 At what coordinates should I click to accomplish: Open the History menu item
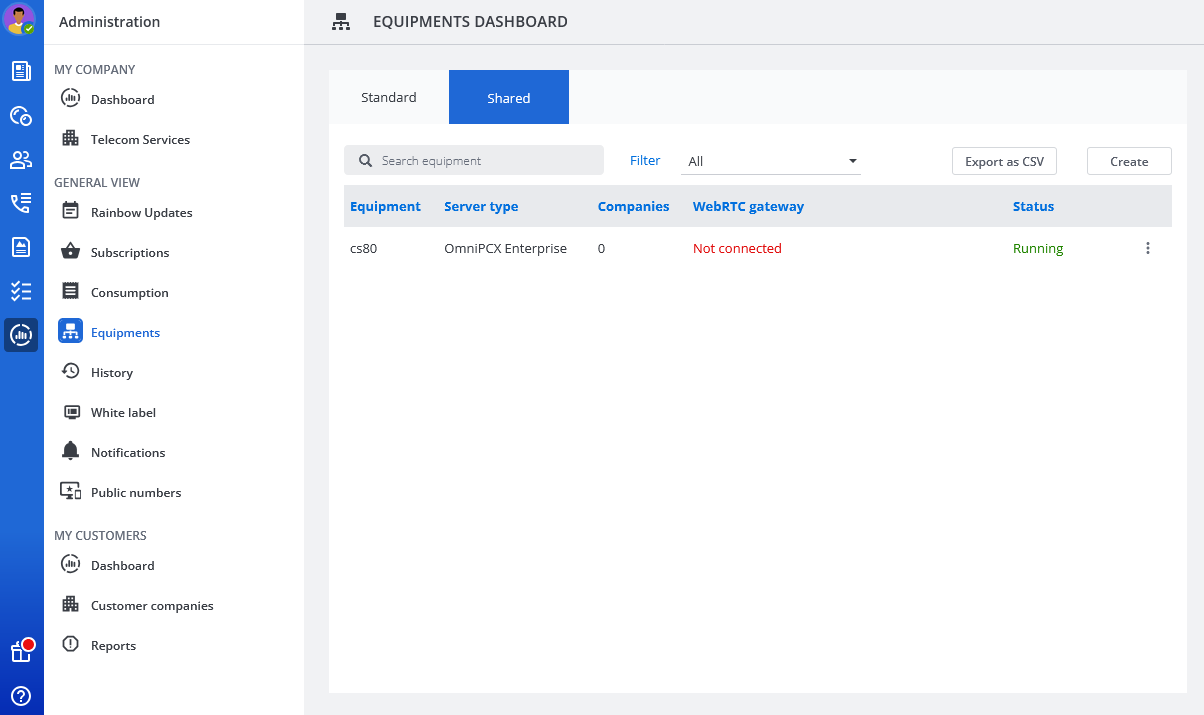[x=112, y=372]
